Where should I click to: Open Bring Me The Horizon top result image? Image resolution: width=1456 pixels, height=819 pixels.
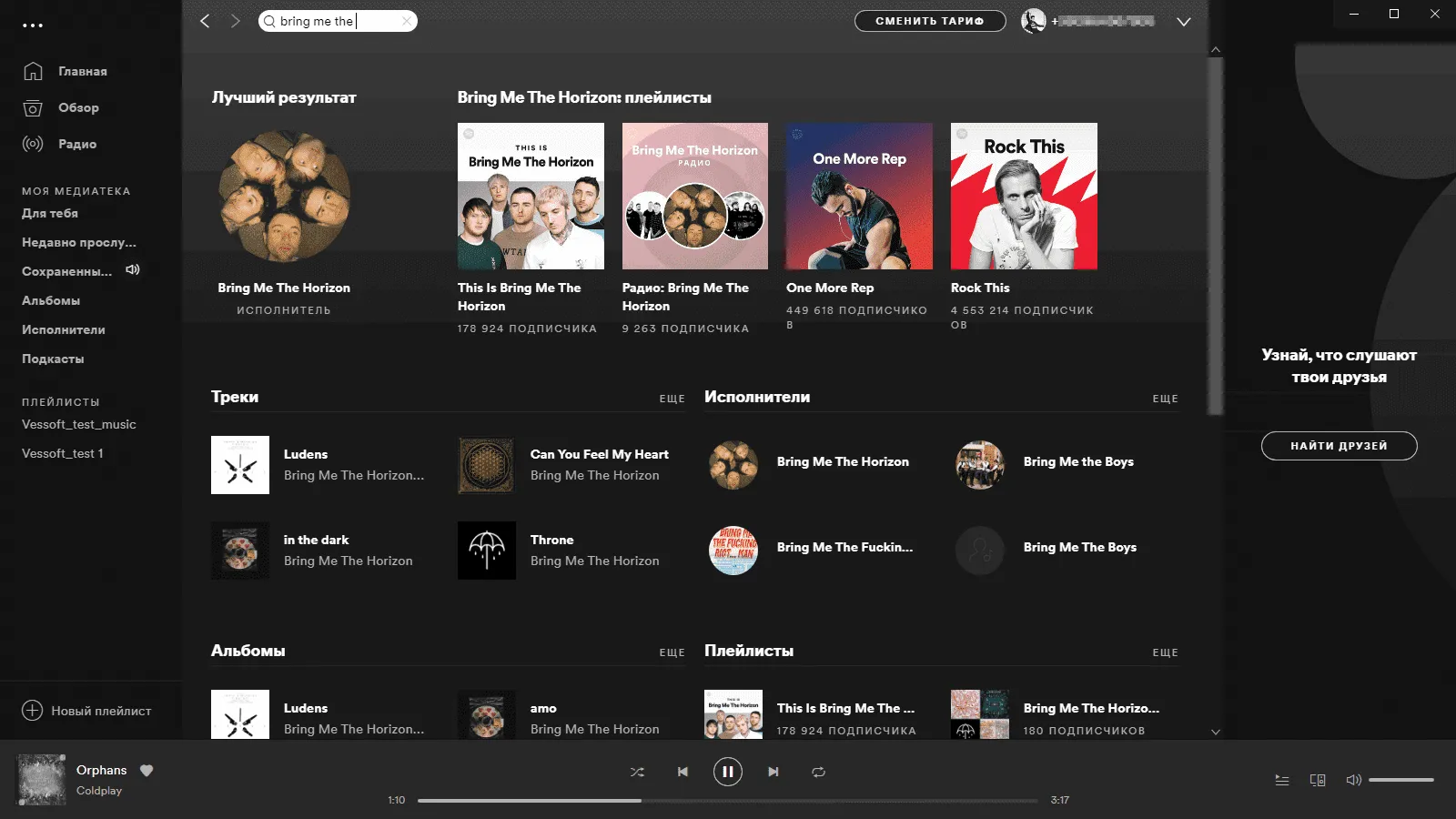pos(284,196)
